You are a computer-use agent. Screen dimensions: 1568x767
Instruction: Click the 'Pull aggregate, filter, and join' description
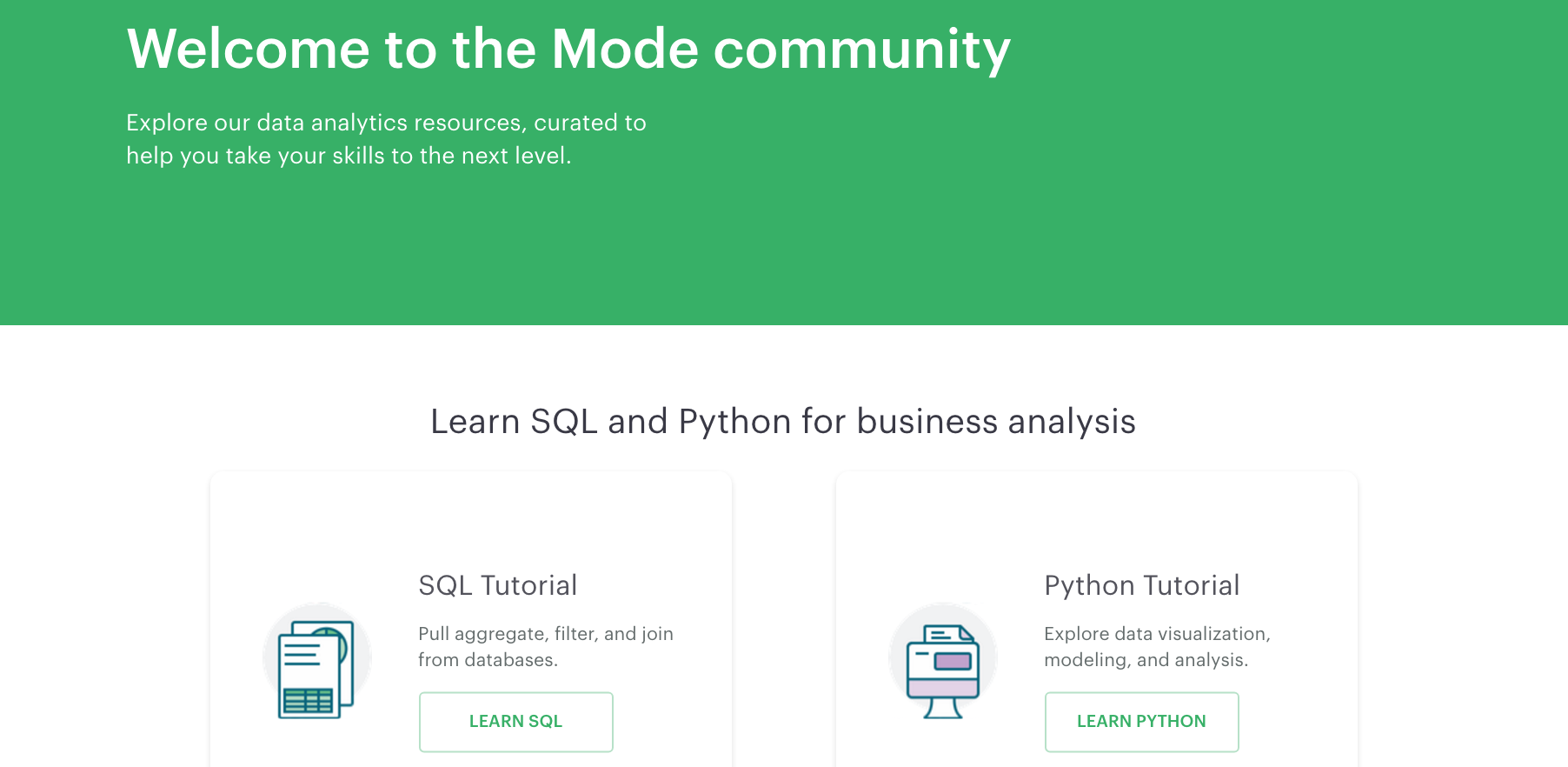click(x=546, y=647)
